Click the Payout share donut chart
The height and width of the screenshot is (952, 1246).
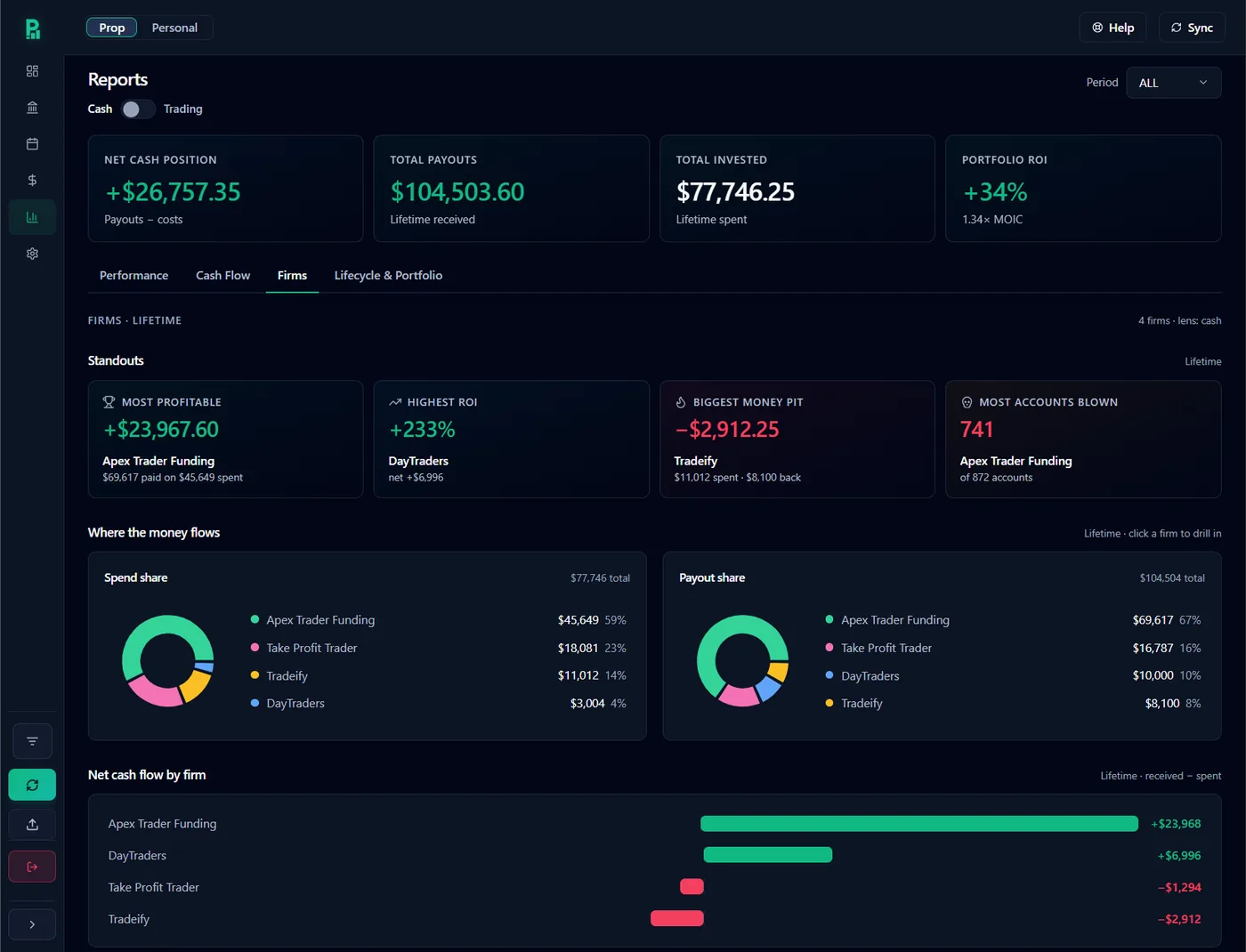(743, 661)
